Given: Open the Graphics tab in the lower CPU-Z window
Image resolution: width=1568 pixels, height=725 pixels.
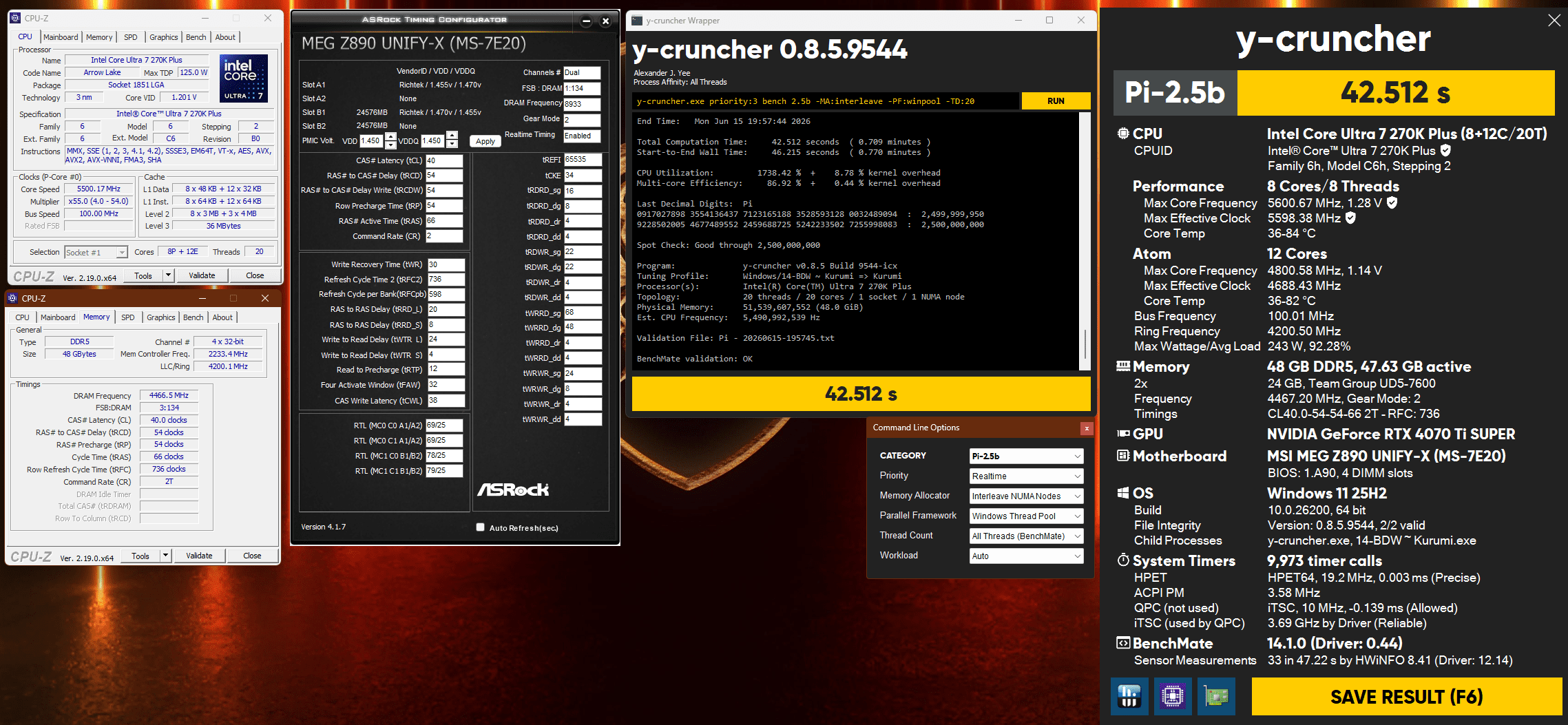Looking at the screenshot, I should coord(161,317).
